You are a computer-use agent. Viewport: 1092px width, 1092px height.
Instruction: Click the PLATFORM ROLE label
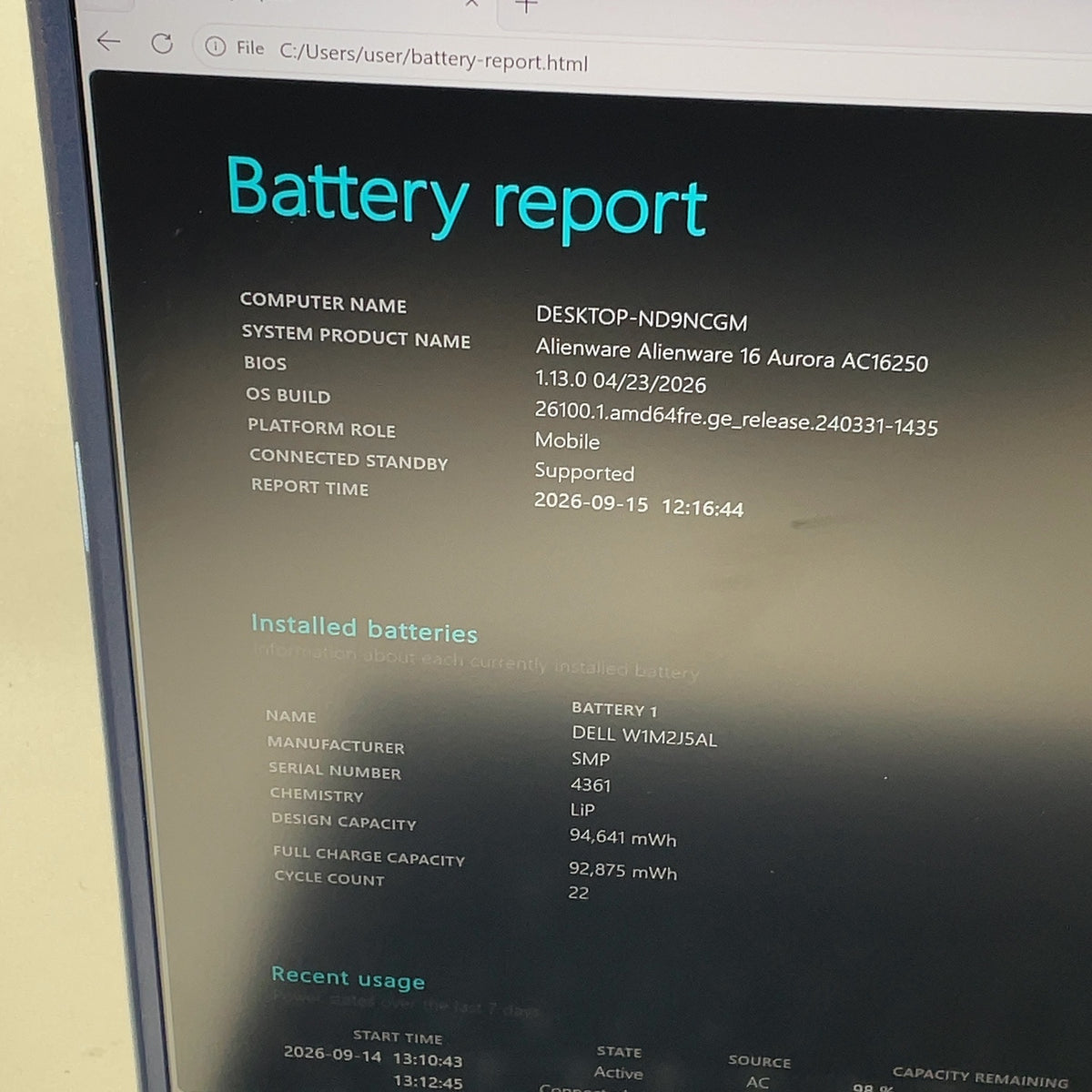click(x=321, y=428)
